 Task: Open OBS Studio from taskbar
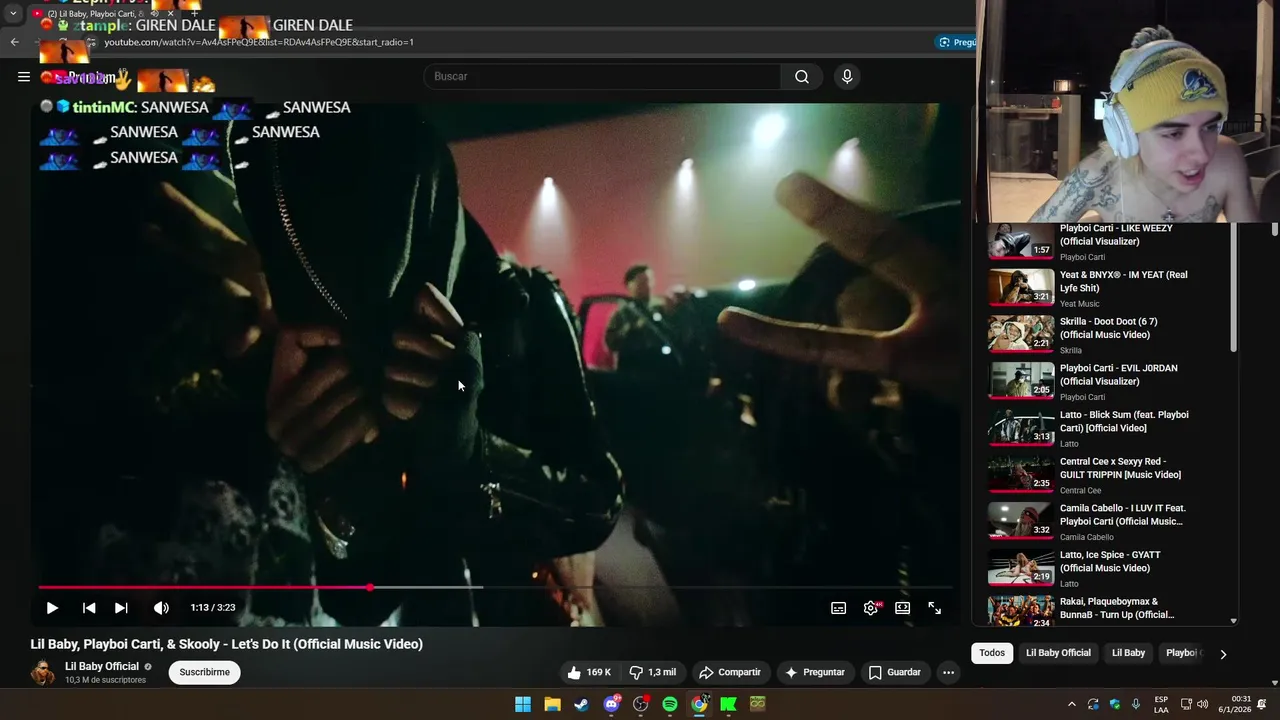(x=640, y=704)
